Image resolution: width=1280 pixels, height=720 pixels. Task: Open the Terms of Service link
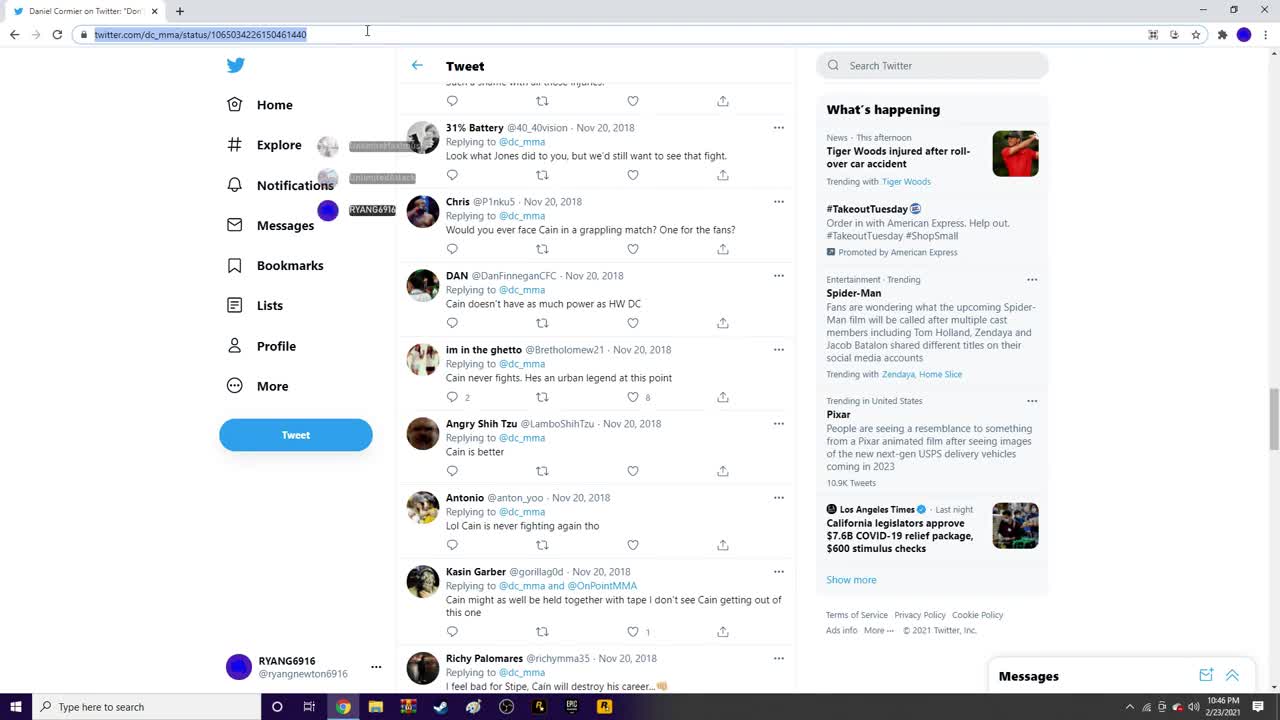[x=857, y=615]
